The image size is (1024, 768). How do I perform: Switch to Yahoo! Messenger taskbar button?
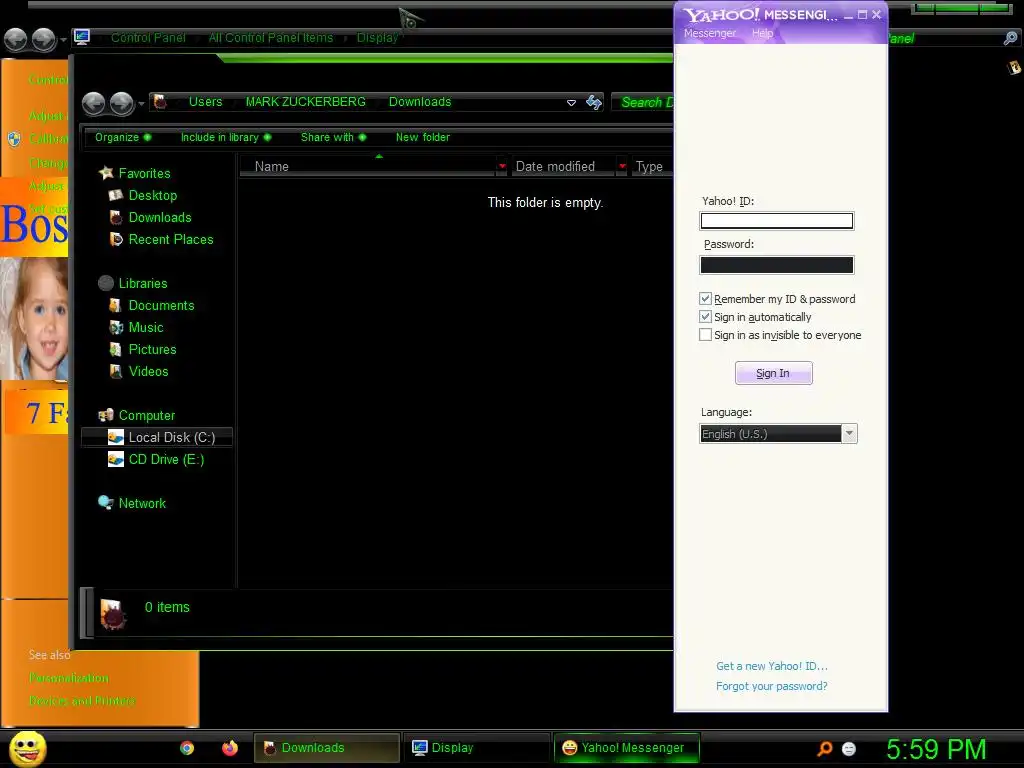point(627,748)
